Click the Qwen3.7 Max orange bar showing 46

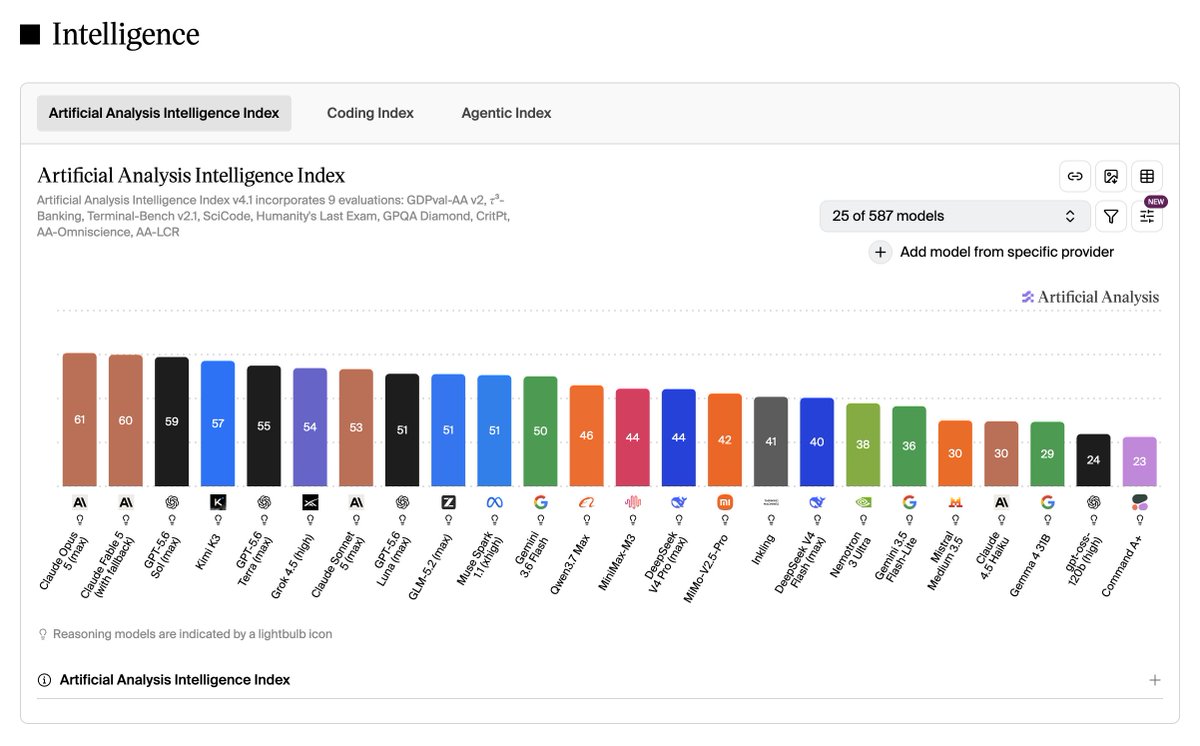586,436
